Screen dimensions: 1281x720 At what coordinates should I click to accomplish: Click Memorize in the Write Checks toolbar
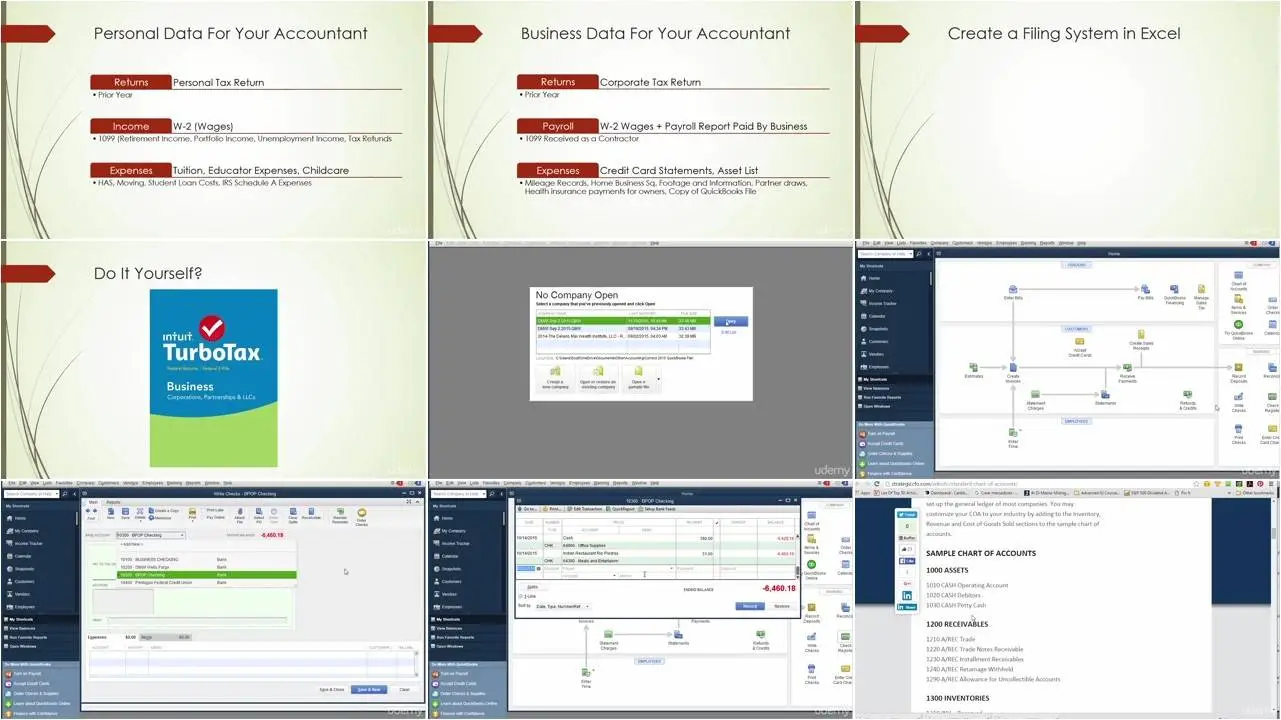click(x=162, y=518)
